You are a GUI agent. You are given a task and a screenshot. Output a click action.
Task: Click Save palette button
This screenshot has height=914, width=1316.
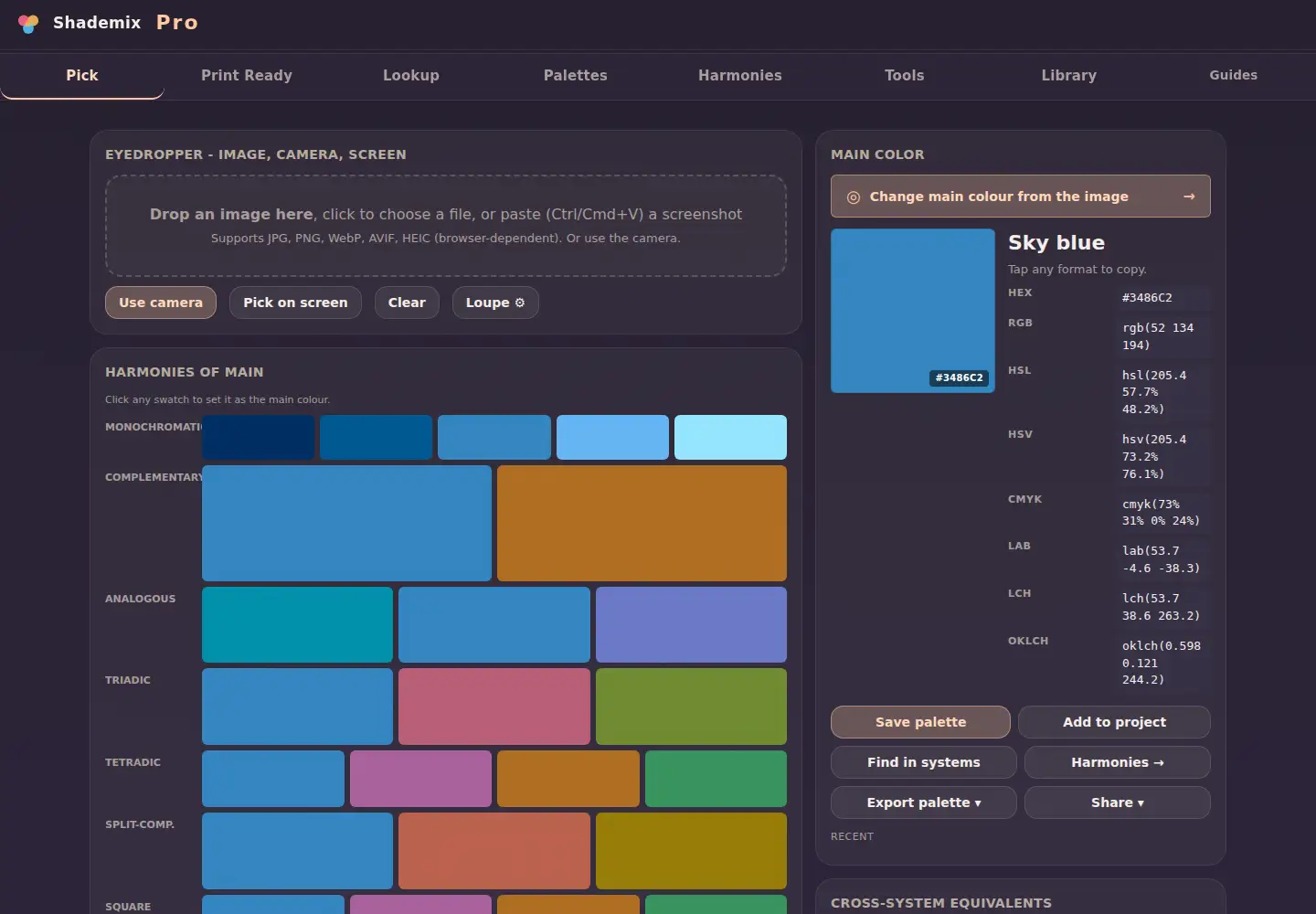pos(920,722)
